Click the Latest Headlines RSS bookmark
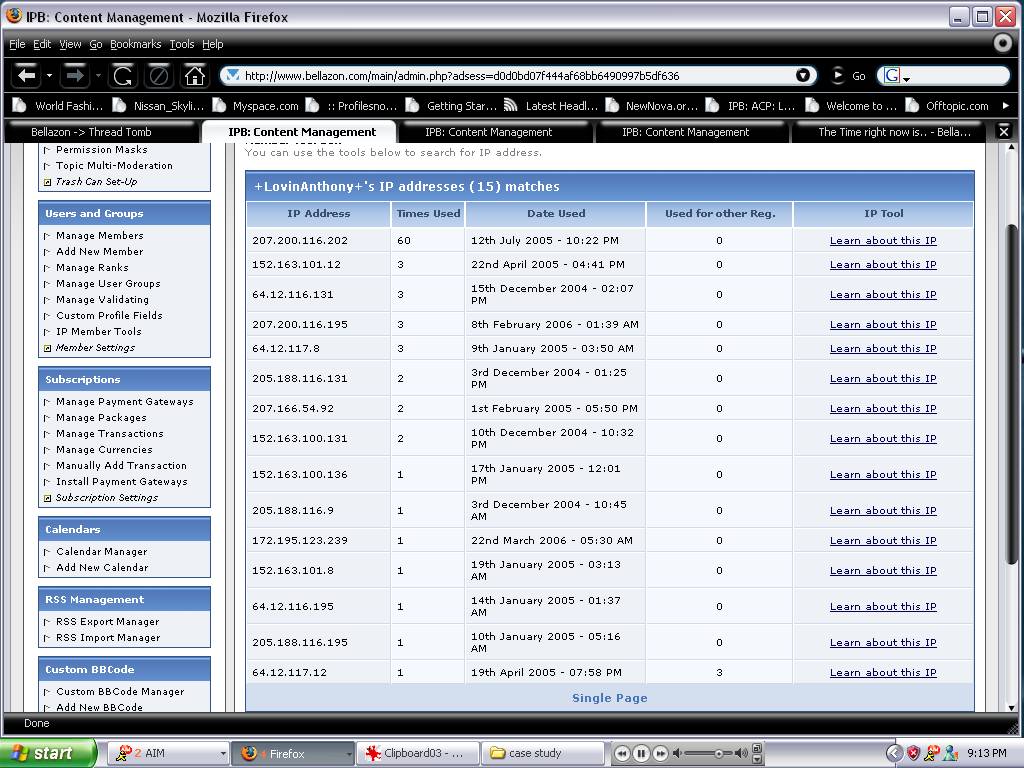 [551, 106]
